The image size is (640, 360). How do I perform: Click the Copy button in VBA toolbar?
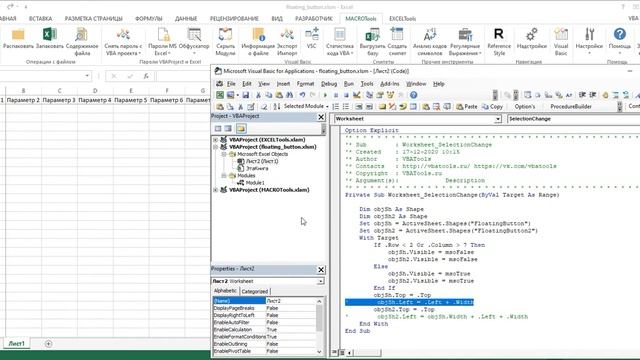[492, 107]
